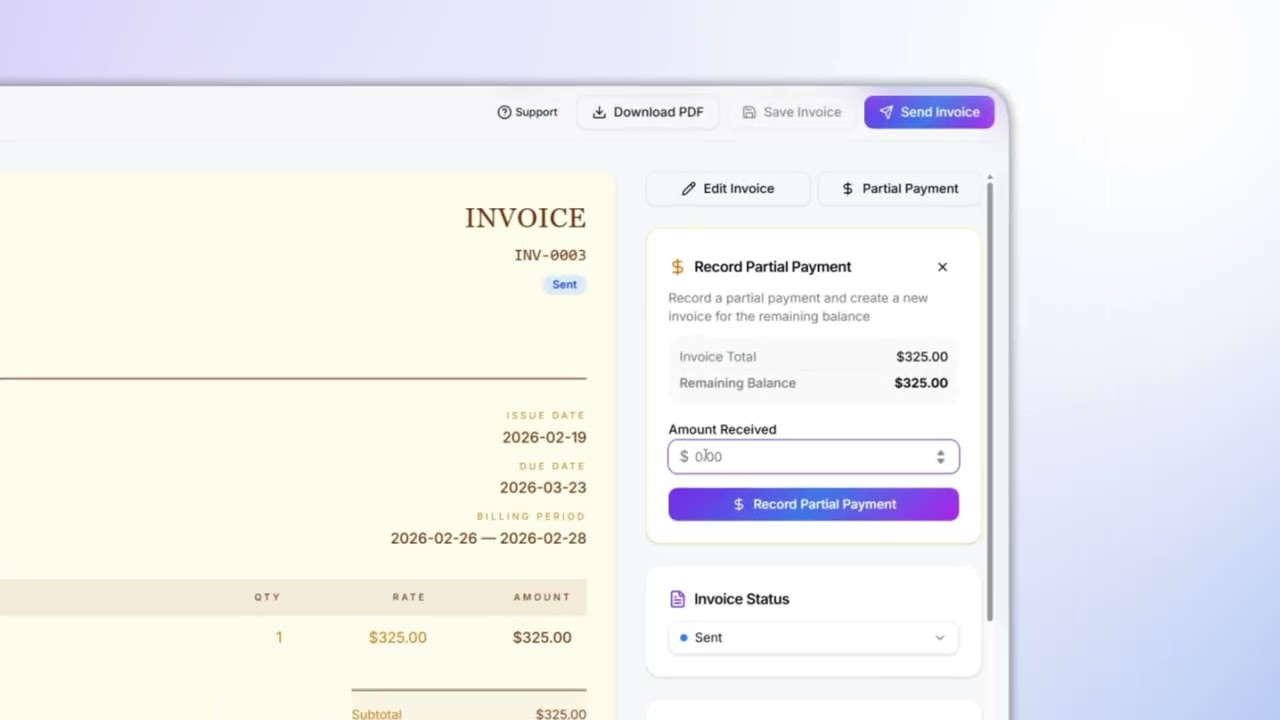This screenshot has height=720, width=1280.
Task: Switch to Edit Invoice tab
Action: (x=728, y=188)
